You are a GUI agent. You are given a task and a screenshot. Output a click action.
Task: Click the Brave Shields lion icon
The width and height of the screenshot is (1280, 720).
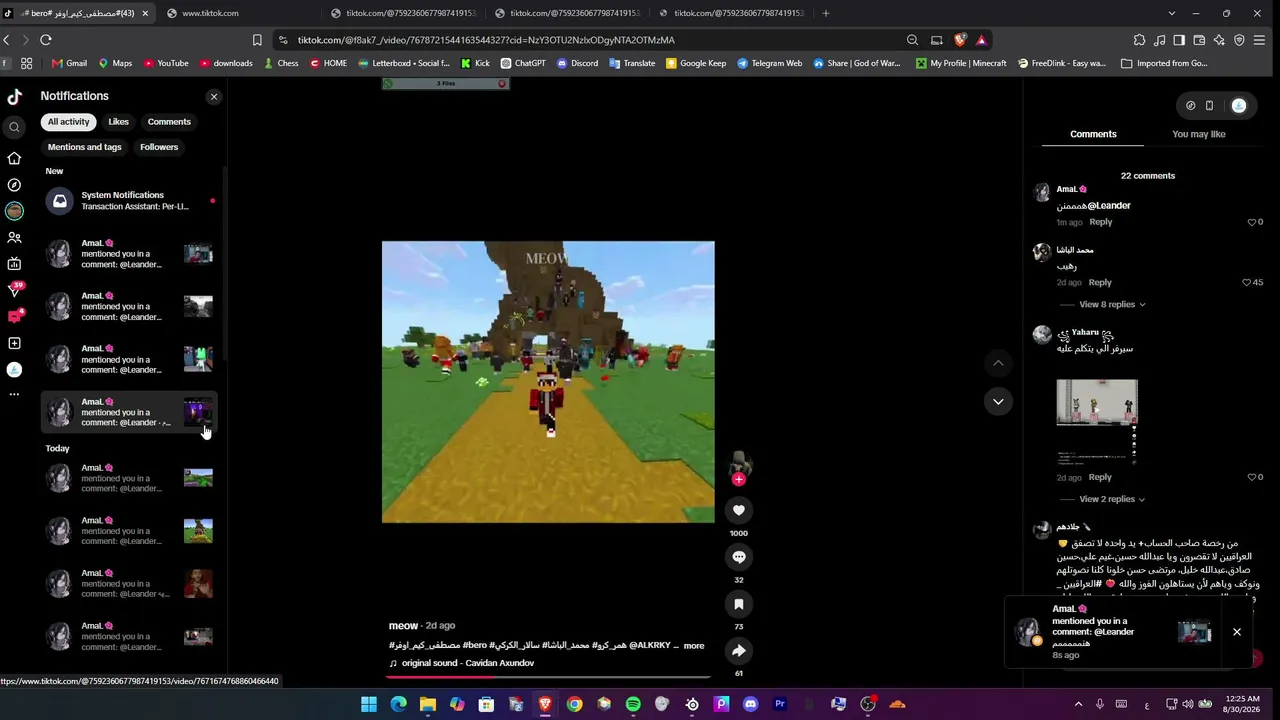pos(960,40)
